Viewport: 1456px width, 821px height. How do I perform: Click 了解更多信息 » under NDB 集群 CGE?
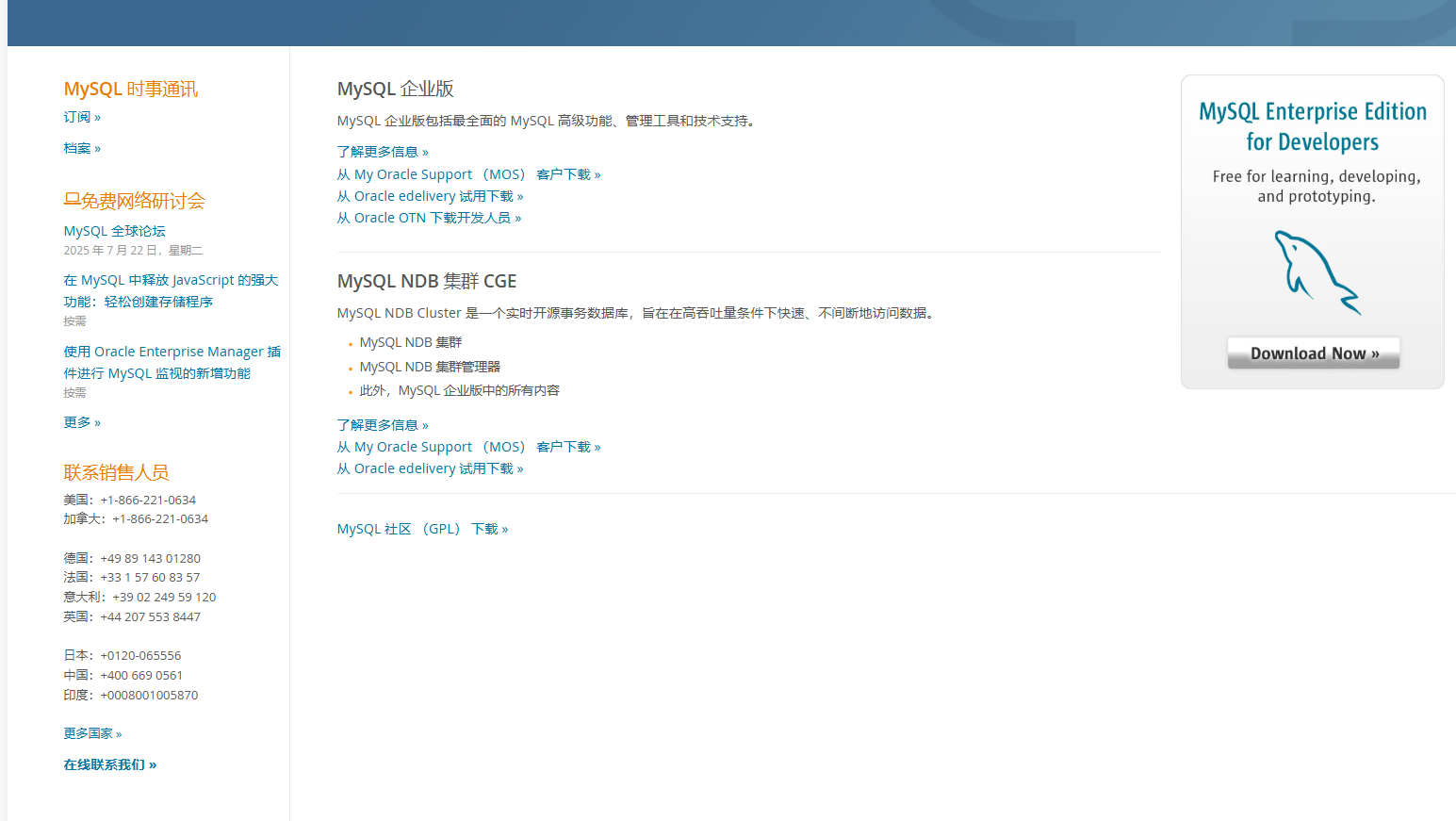pos(383,425)
